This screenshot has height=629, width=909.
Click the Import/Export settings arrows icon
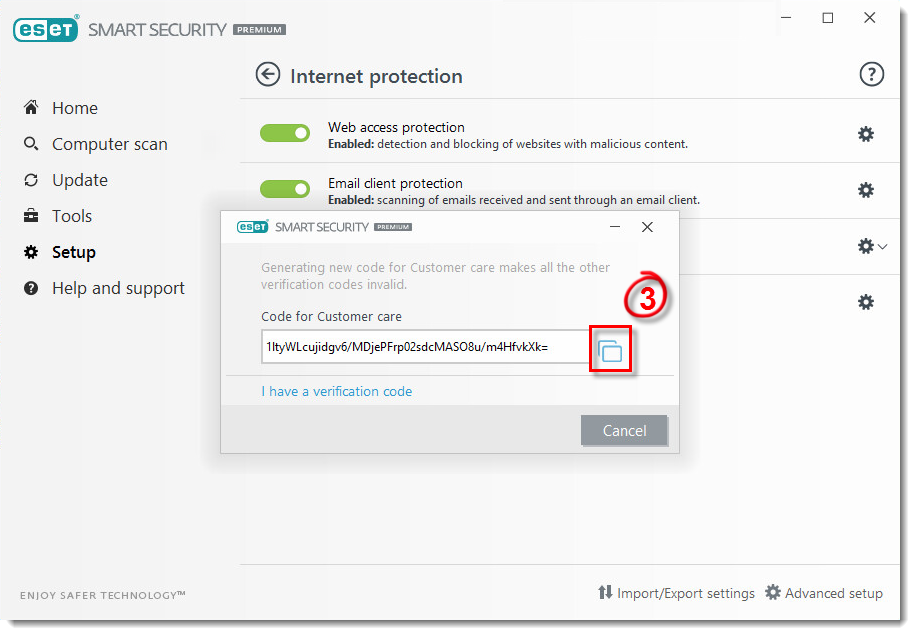(605, 592)
